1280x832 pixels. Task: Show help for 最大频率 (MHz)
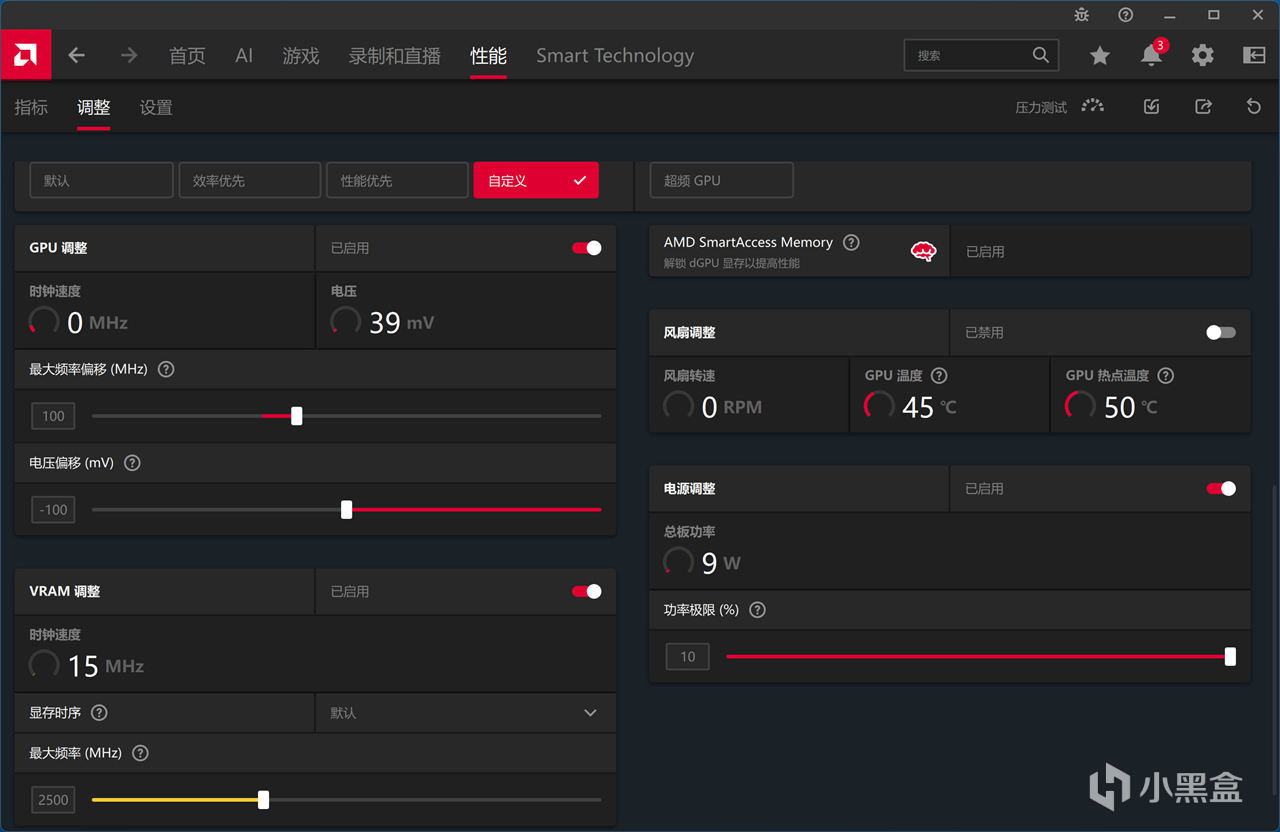click(140, 753)
